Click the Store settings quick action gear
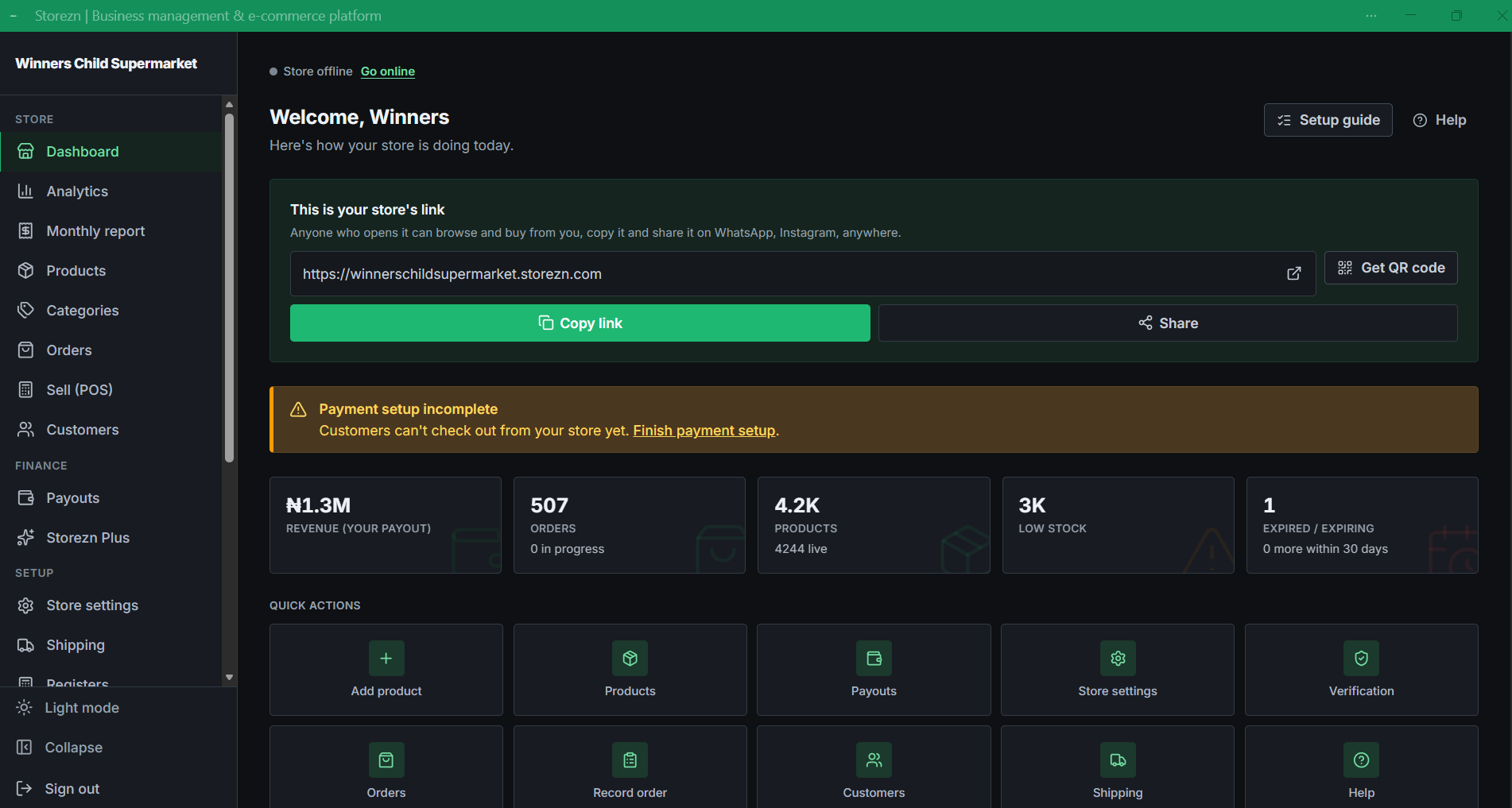The image size is (1512, 808). click(x=1118, y=659)
